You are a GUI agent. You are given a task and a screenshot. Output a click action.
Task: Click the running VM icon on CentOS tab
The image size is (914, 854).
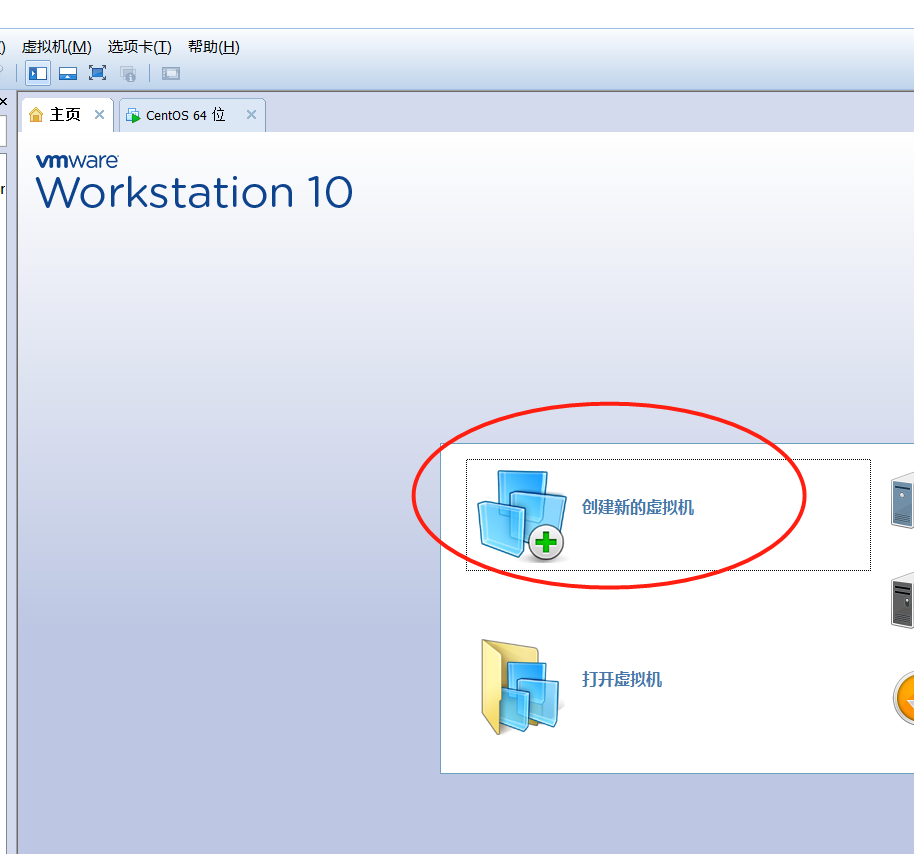133,115
